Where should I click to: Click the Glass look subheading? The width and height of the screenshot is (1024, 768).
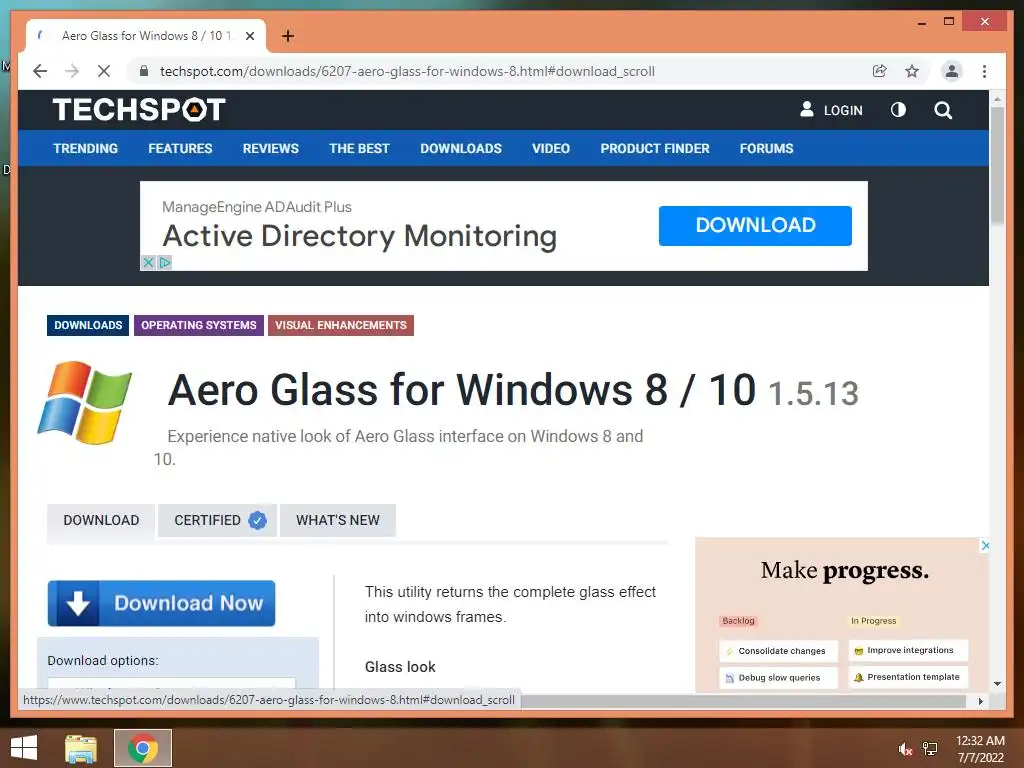tap(400, 667)
